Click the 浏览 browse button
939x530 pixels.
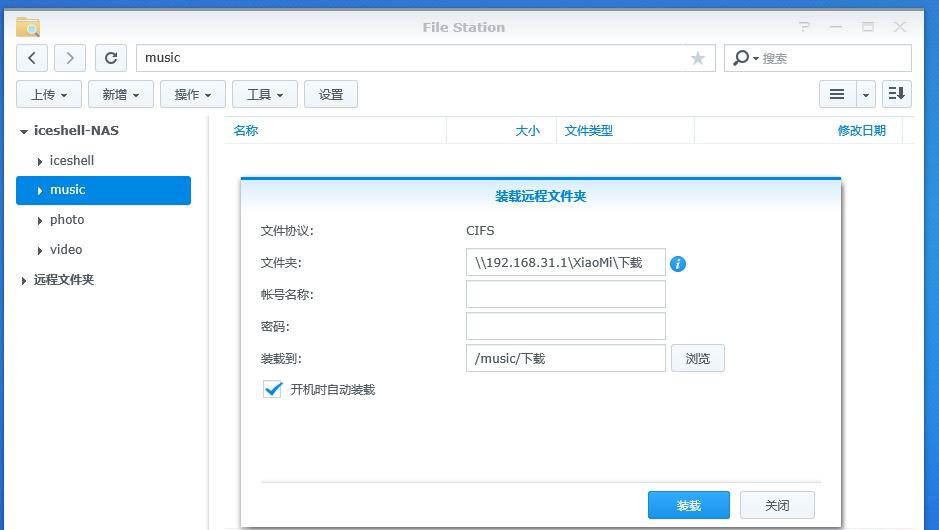pyautogui.click(x=697, y=358)
